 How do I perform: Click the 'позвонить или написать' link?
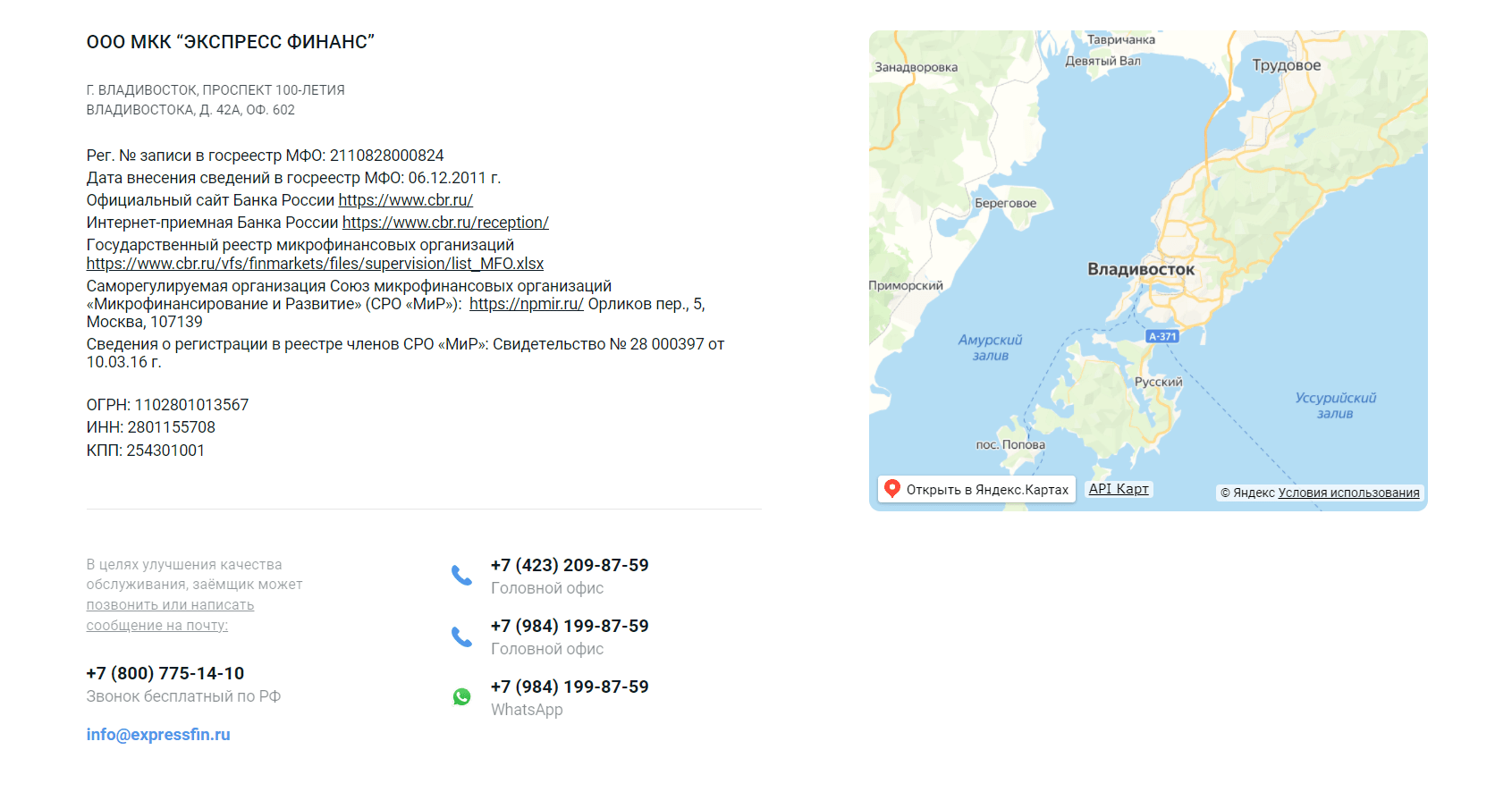click(x=170, y=605)
